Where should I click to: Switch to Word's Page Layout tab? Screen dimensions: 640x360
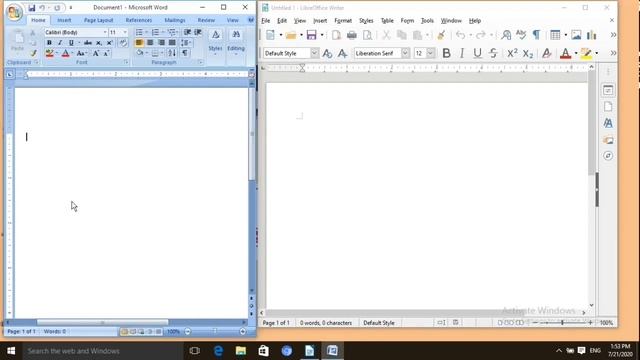tap(98, 20)
